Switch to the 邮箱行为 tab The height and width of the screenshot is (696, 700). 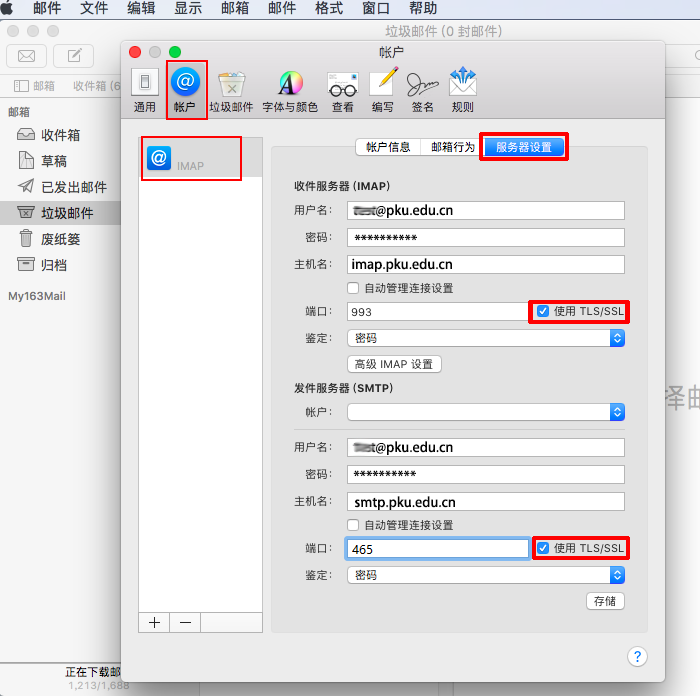coord(452,147)
